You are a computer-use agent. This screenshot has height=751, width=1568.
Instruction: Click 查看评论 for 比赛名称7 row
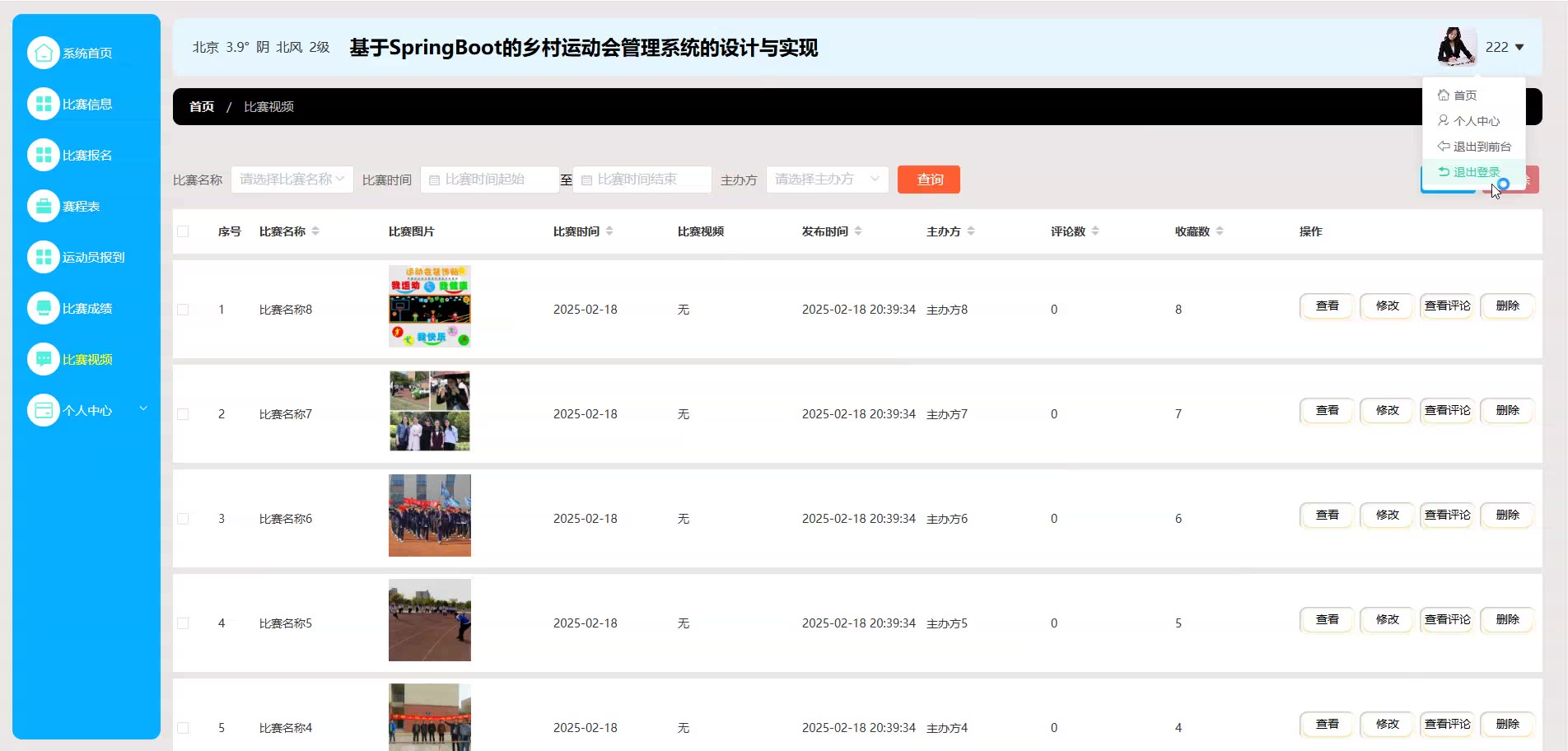(1447, 410)
